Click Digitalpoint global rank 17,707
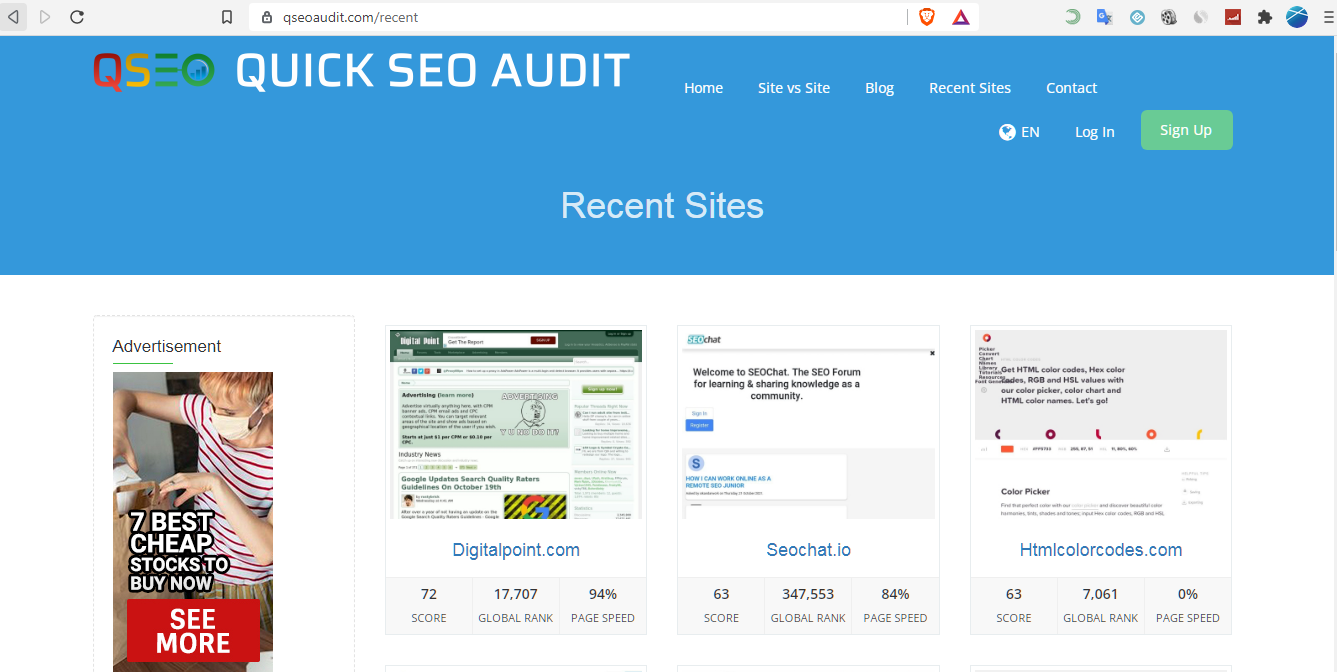 click(x=516, y=594)
